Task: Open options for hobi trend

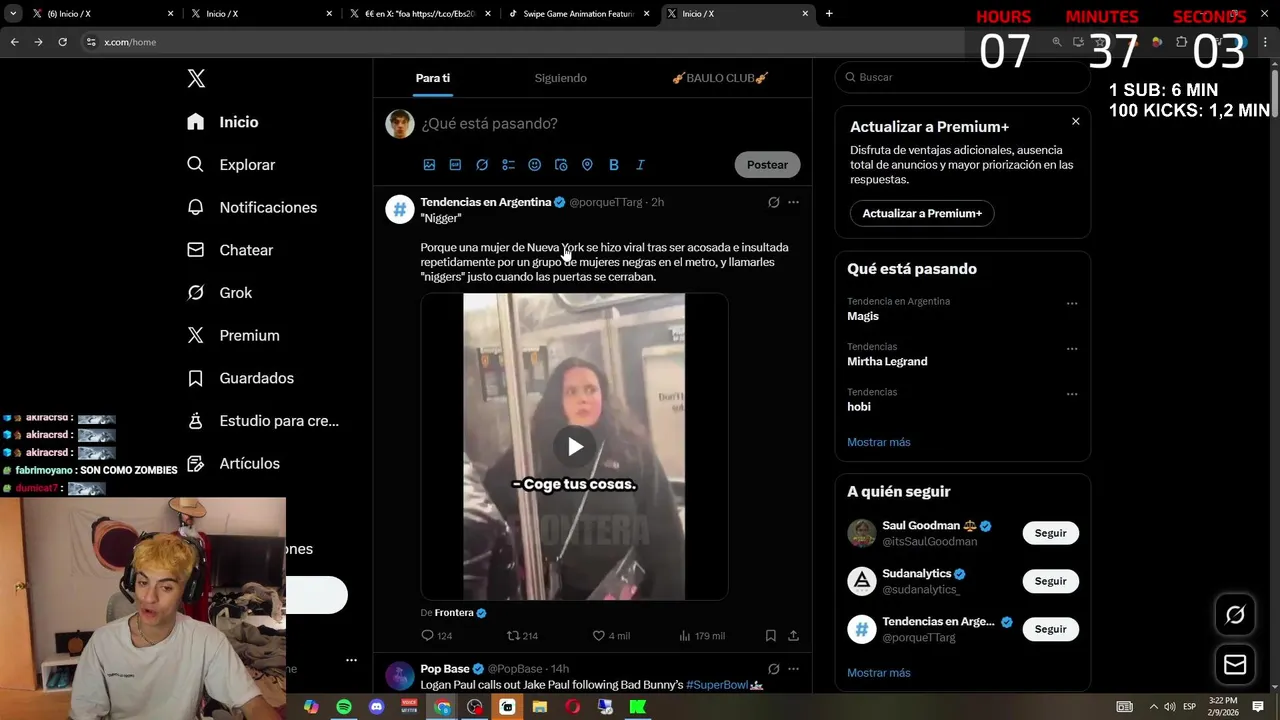Action: [x=1072, y=394]
